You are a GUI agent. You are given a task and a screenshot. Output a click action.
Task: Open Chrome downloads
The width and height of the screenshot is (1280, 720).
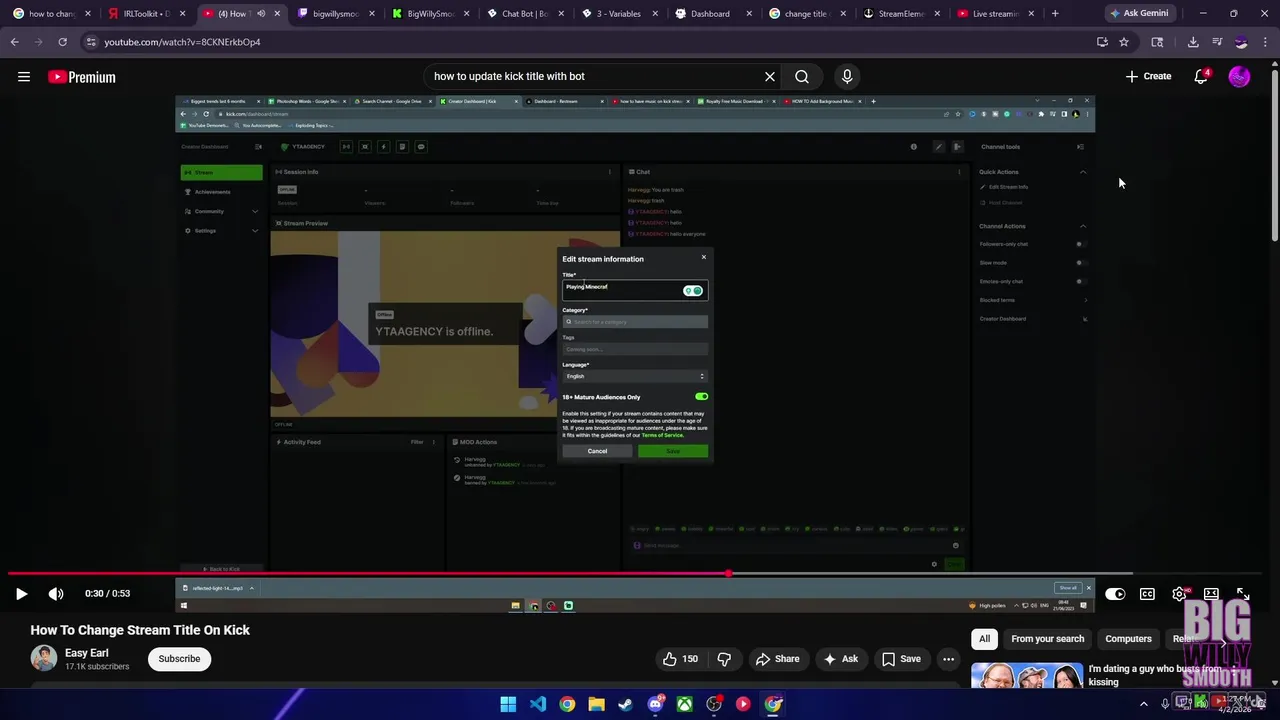point(1193,42)
